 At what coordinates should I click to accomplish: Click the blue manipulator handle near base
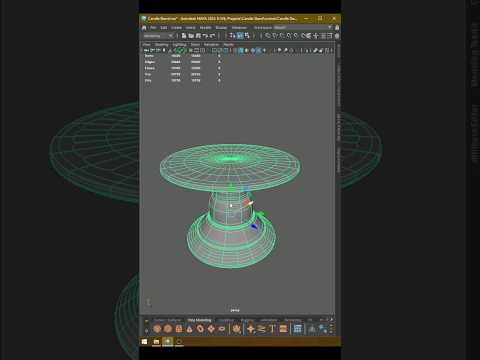pos(254,227)
